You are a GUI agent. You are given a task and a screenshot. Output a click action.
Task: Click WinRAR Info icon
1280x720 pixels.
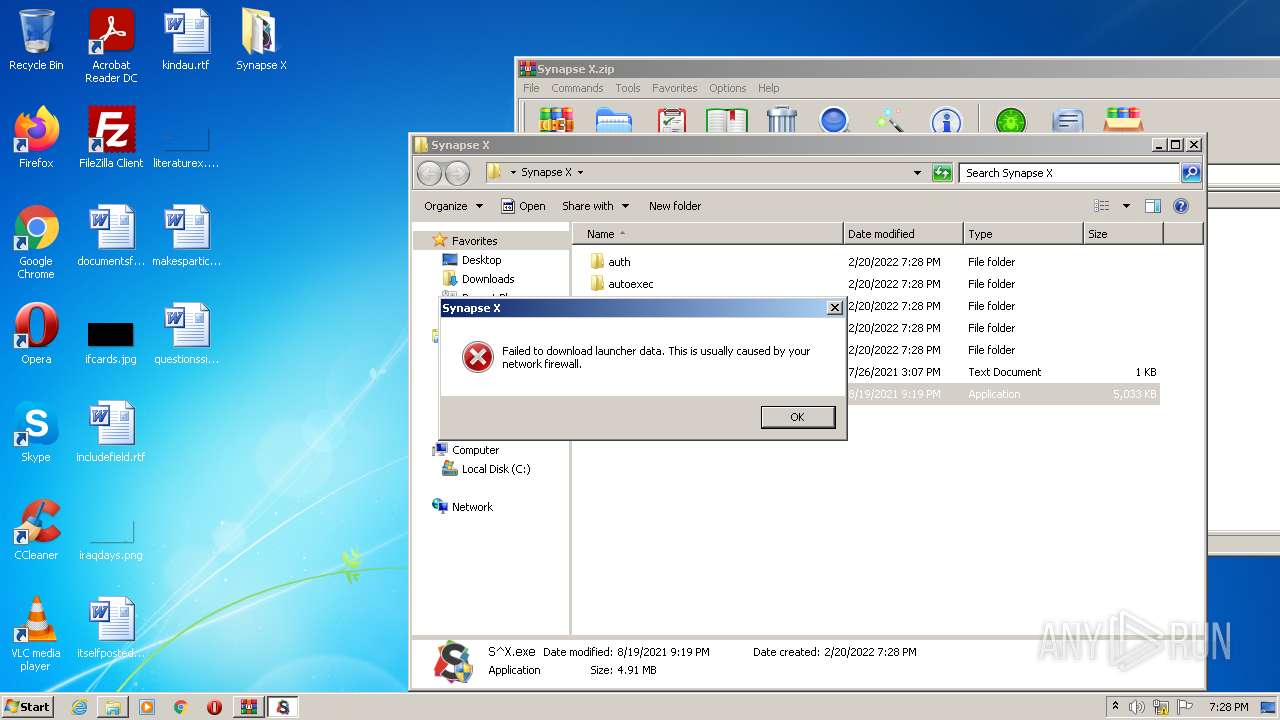click(945, 121)
